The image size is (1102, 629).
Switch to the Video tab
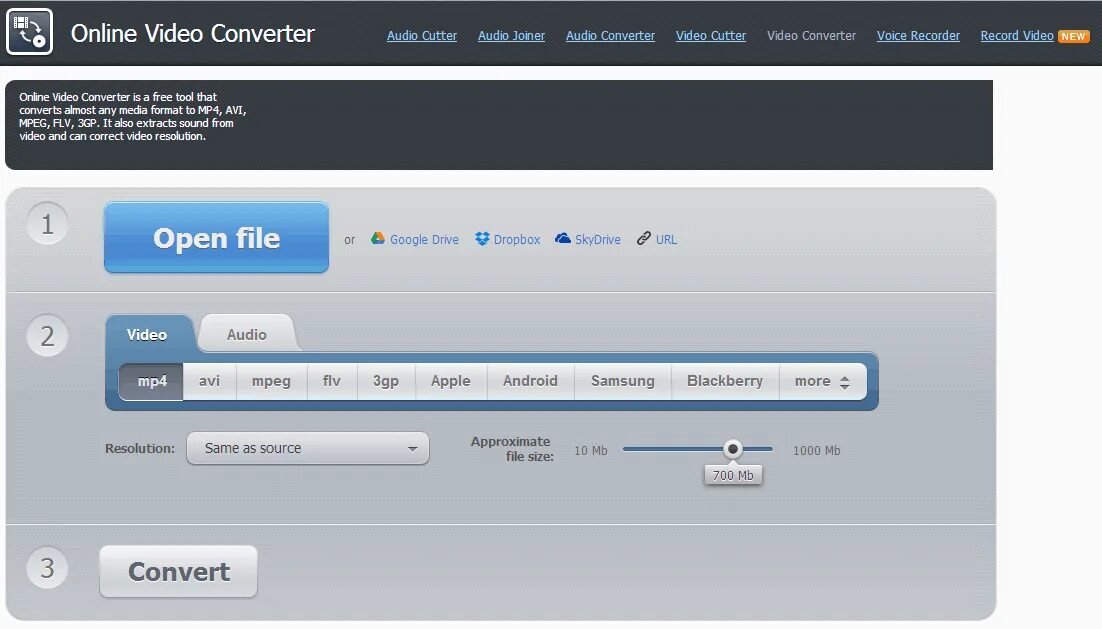pos(148,335)
